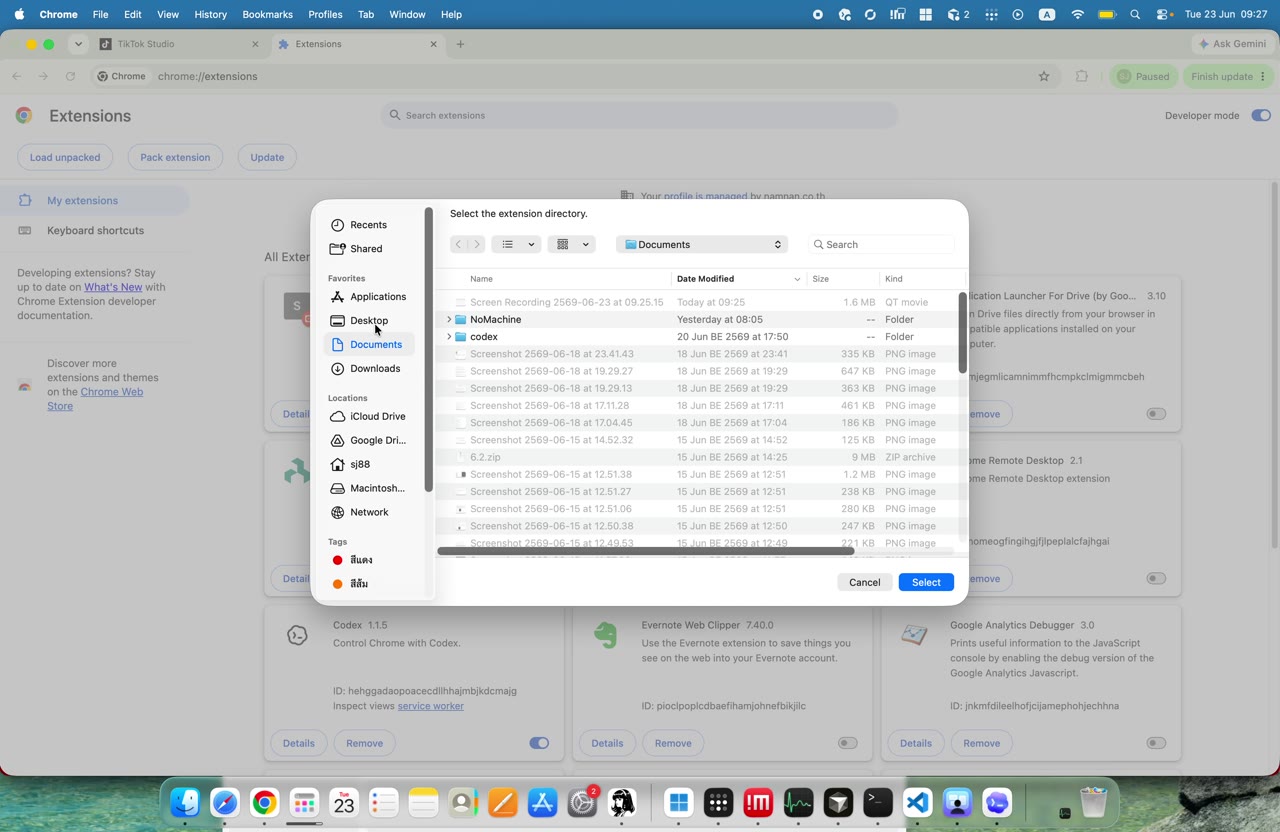1280x832 pixels.
Task: Switch to the TikTok Studio tab
Action: point(178,44)
